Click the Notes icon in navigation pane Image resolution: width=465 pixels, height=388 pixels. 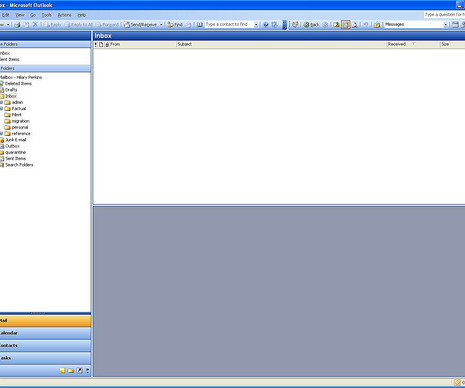pos(62,371)
